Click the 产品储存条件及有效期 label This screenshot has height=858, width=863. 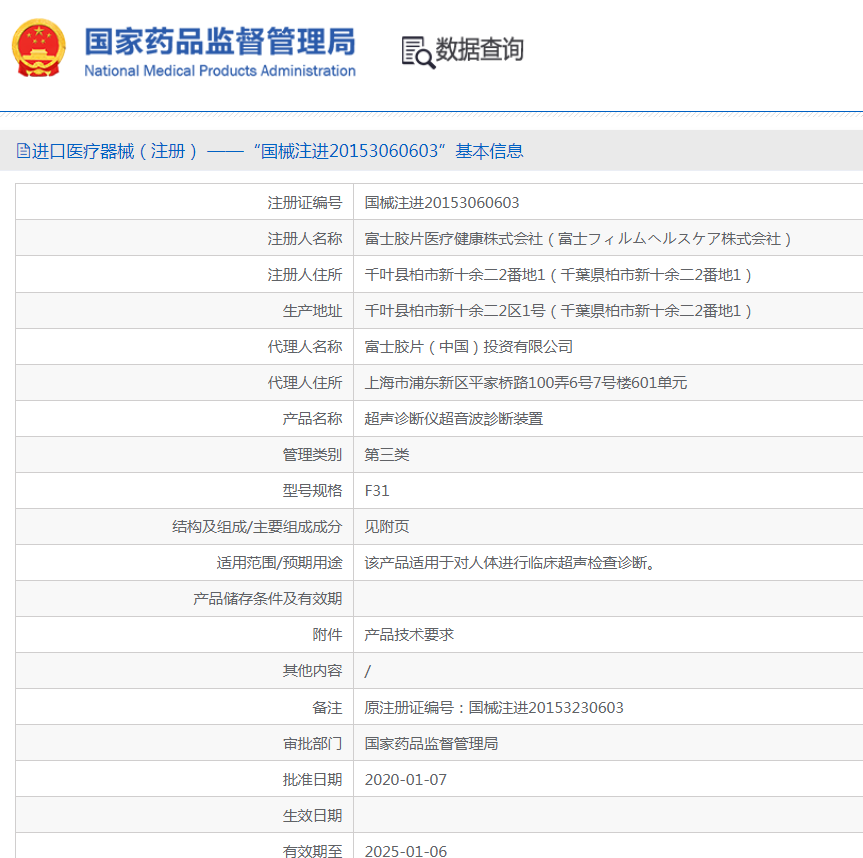click(x=267, y=599)
